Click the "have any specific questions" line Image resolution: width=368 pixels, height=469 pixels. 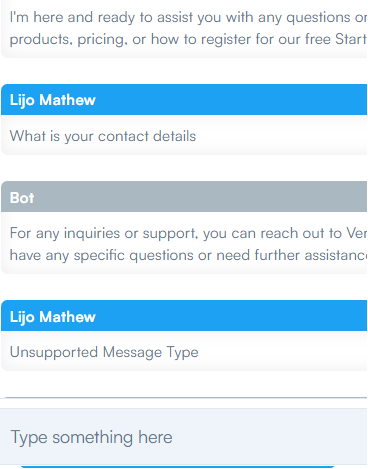coord(189,255)
